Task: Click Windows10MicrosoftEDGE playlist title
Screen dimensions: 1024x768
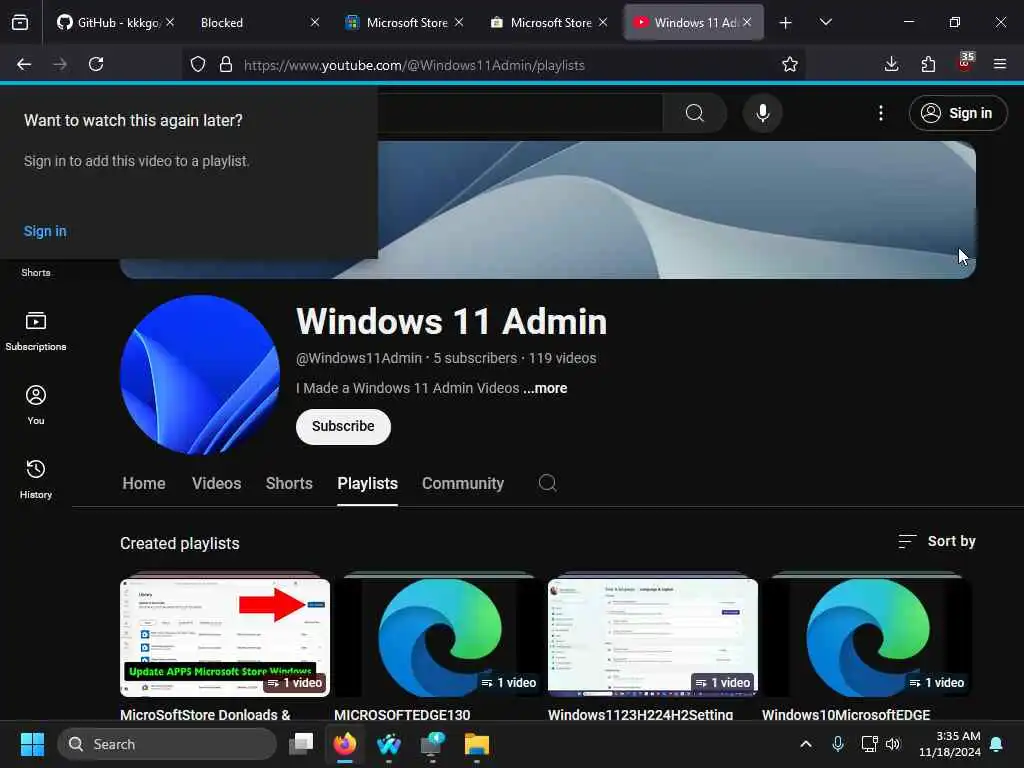Action: (x=846, y=714)
